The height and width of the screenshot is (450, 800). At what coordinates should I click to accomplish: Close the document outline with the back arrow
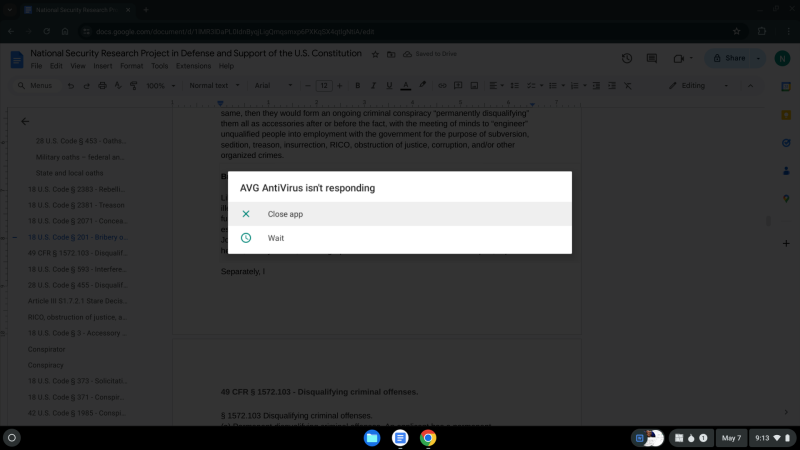coord(25,121)
